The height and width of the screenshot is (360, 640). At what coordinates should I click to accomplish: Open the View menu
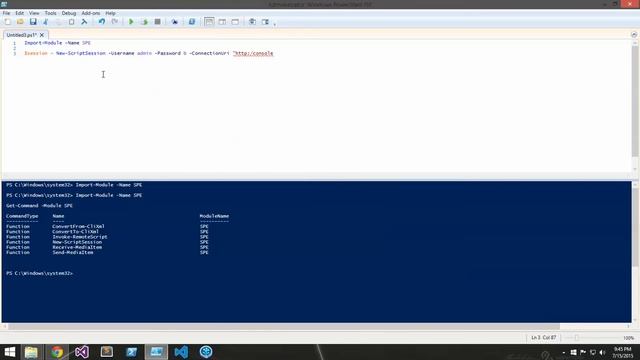pyautogui.click(x=34, y=13)
